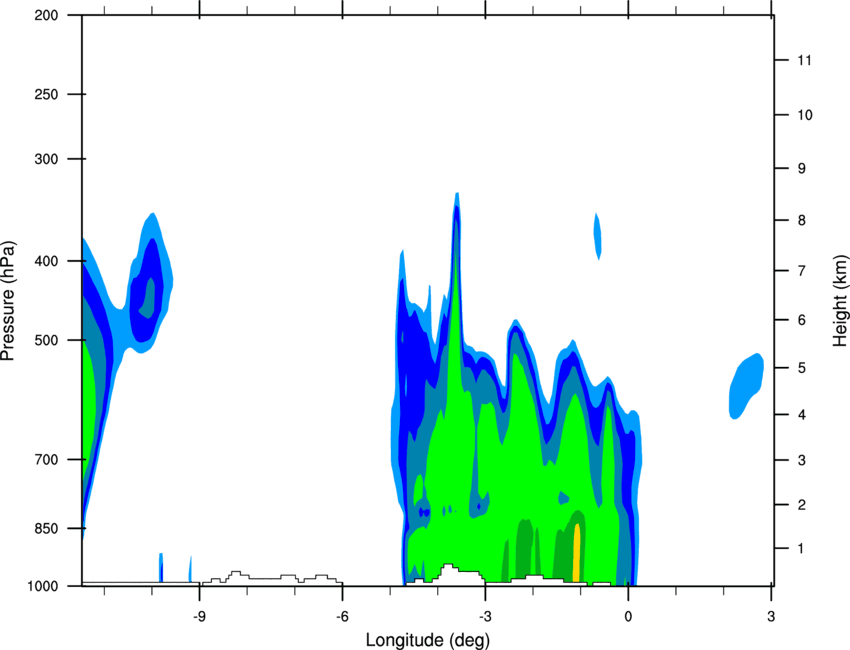850x650 pixels.
Task: Click the 1 km height tick label
Action: pos(801,549)
